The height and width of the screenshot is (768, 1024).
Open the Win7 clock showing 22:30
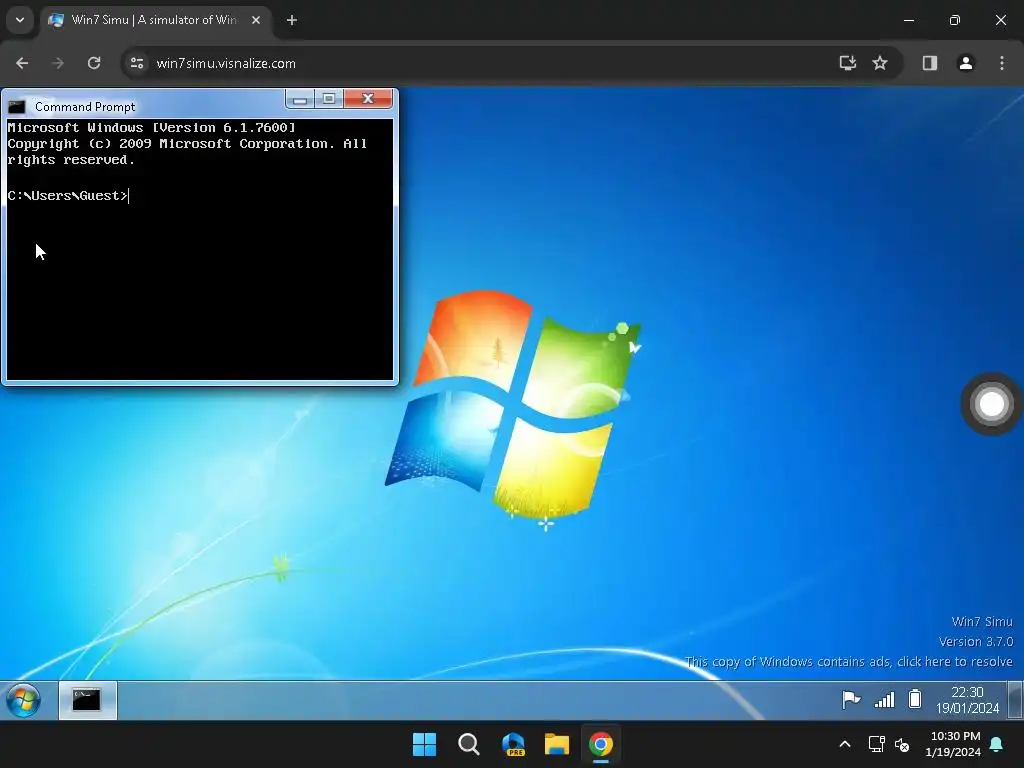click(x=967, y=700)
